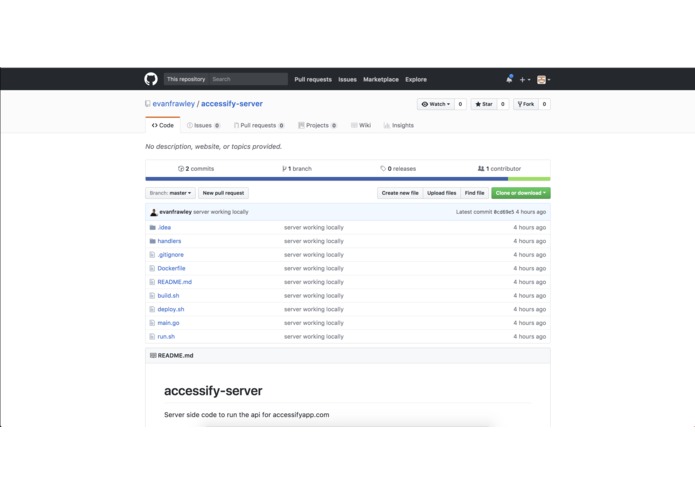The height and width of the screenshot is (494, 695).
Task: Fork the accessify-server repository
Action: (526, 104)
